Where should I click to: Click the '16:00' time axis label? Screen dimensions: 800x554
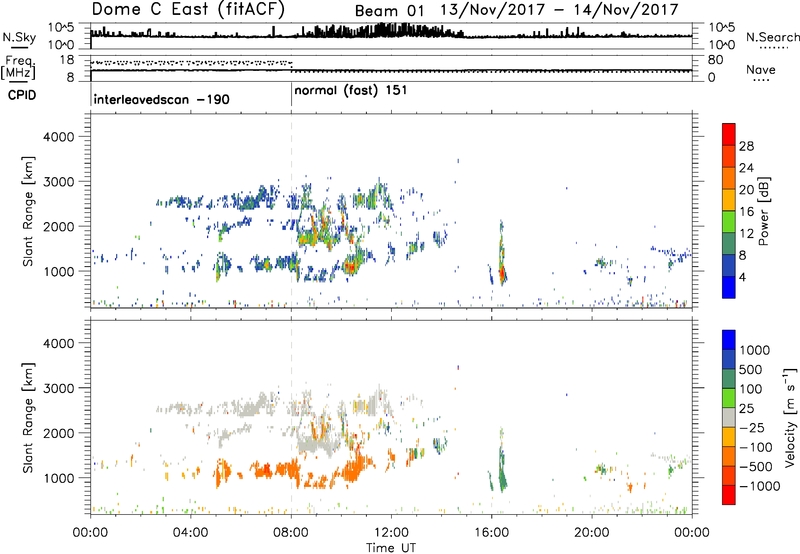[491, 533]
